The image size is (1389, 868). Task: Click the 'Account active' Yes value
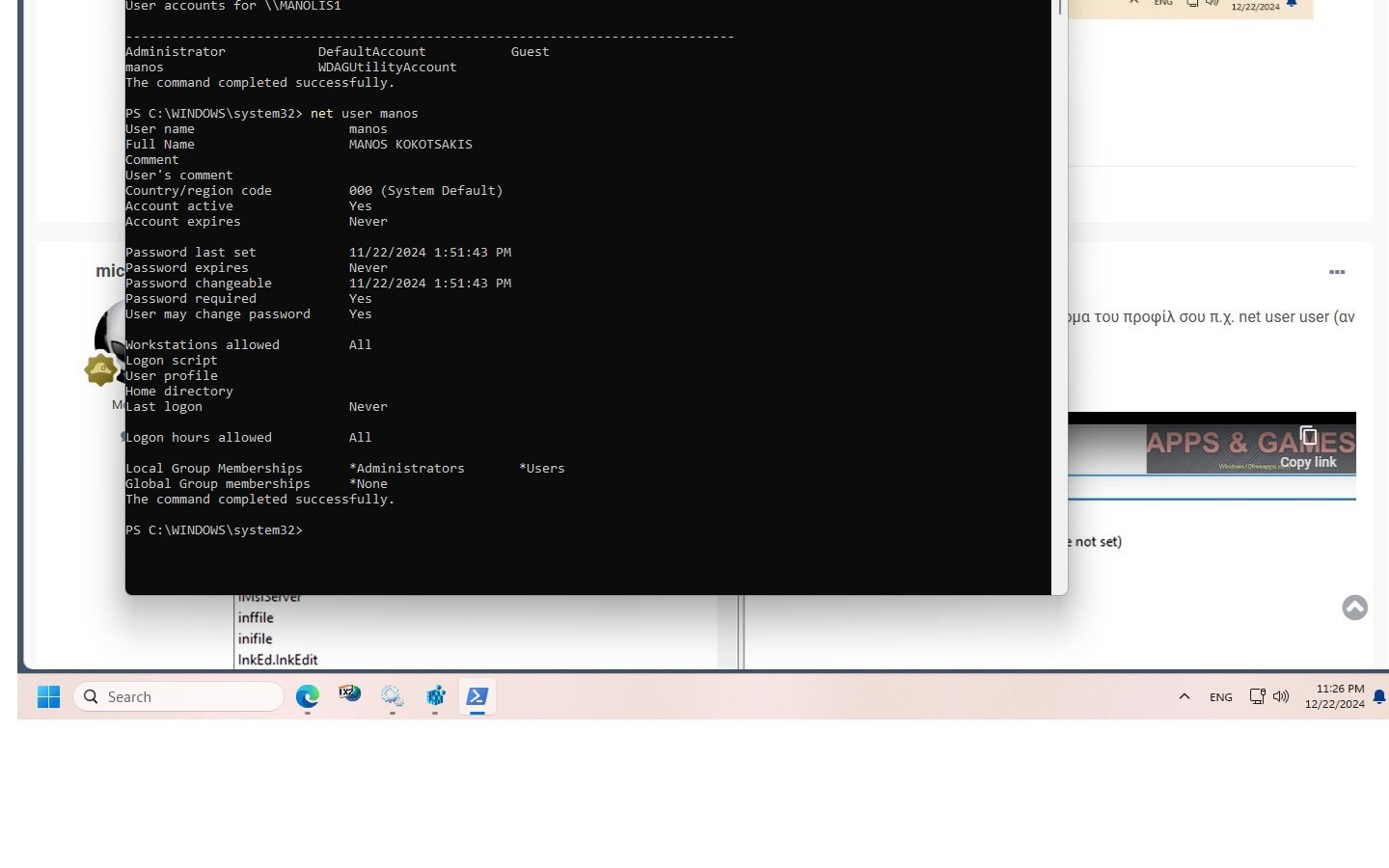pyautogui.click(x=361, y=206)
